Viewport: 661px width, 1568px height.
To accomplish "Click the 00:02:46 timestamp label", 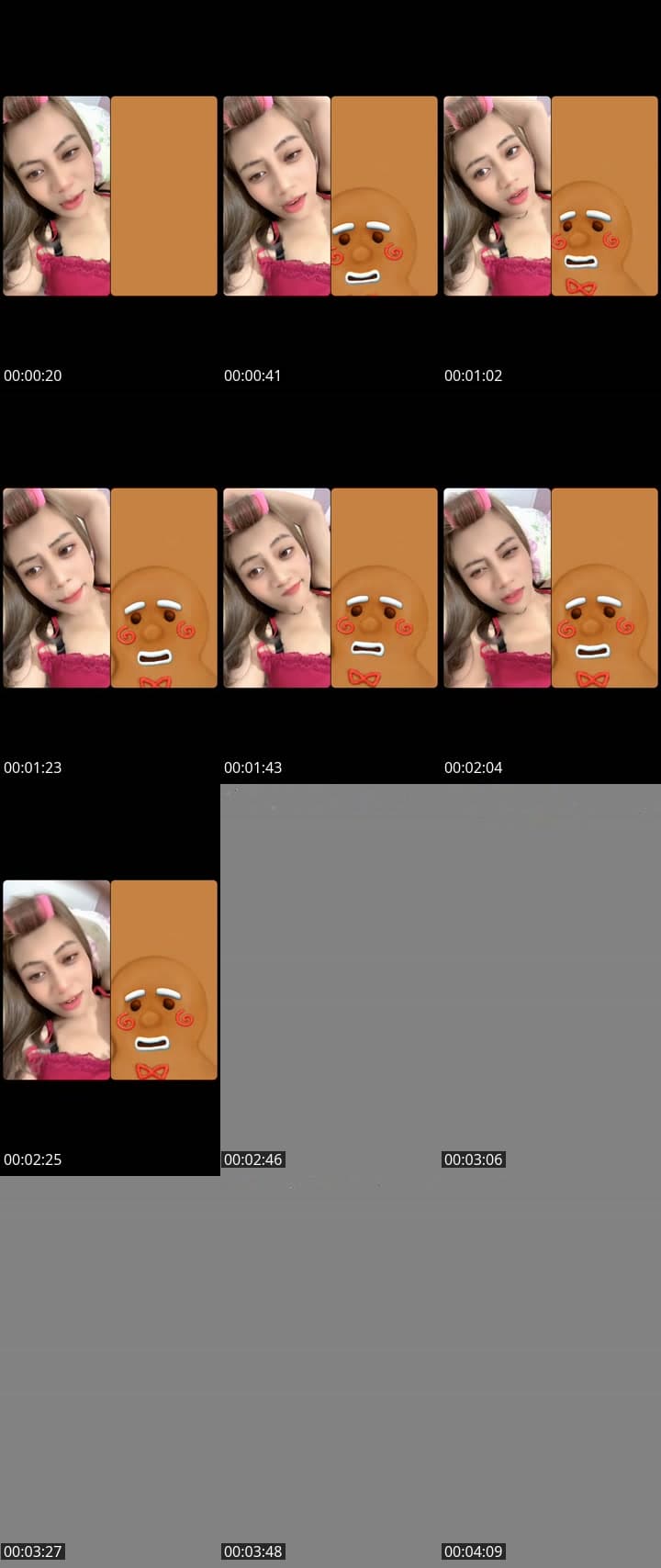I will click(x=253, y=1159).
